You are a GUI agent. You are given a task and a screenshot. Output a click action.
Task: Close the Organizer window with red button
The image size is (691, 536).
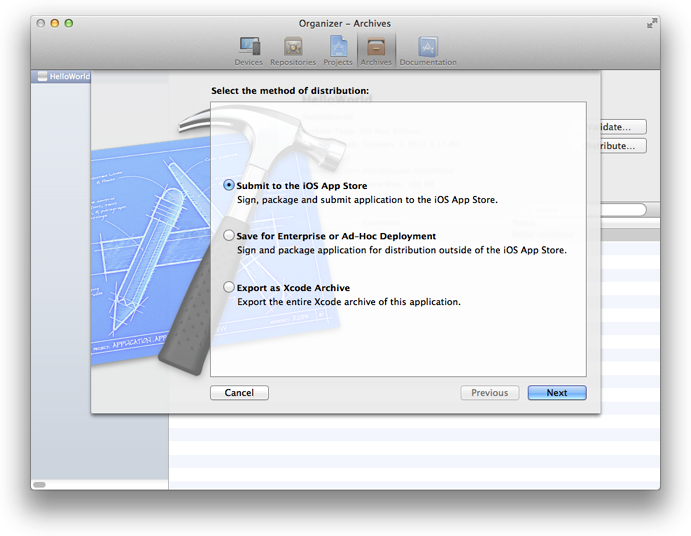41,23
